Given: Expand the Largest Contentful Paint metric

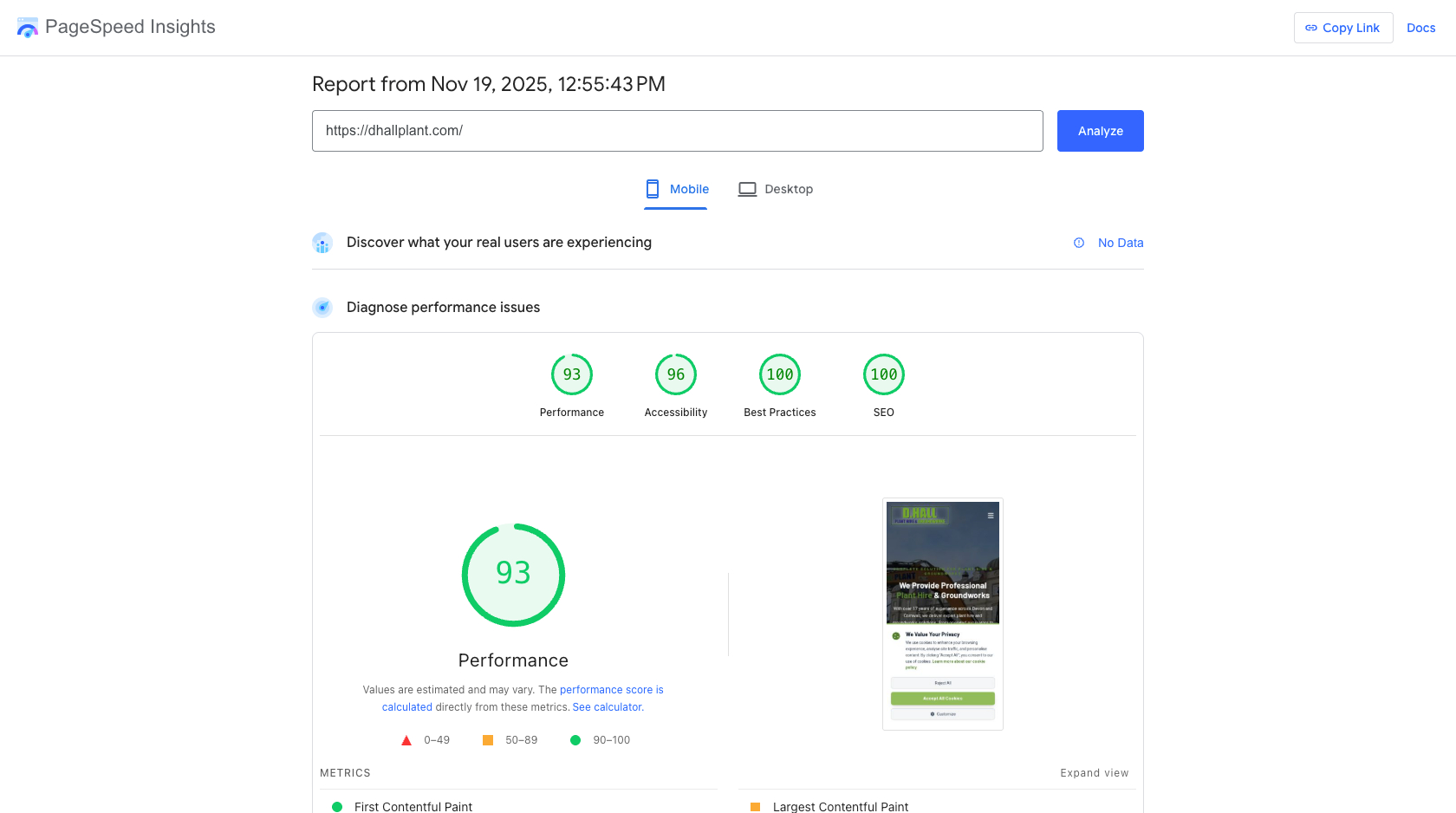Looking at the screenshot, I should coord(839,806).
